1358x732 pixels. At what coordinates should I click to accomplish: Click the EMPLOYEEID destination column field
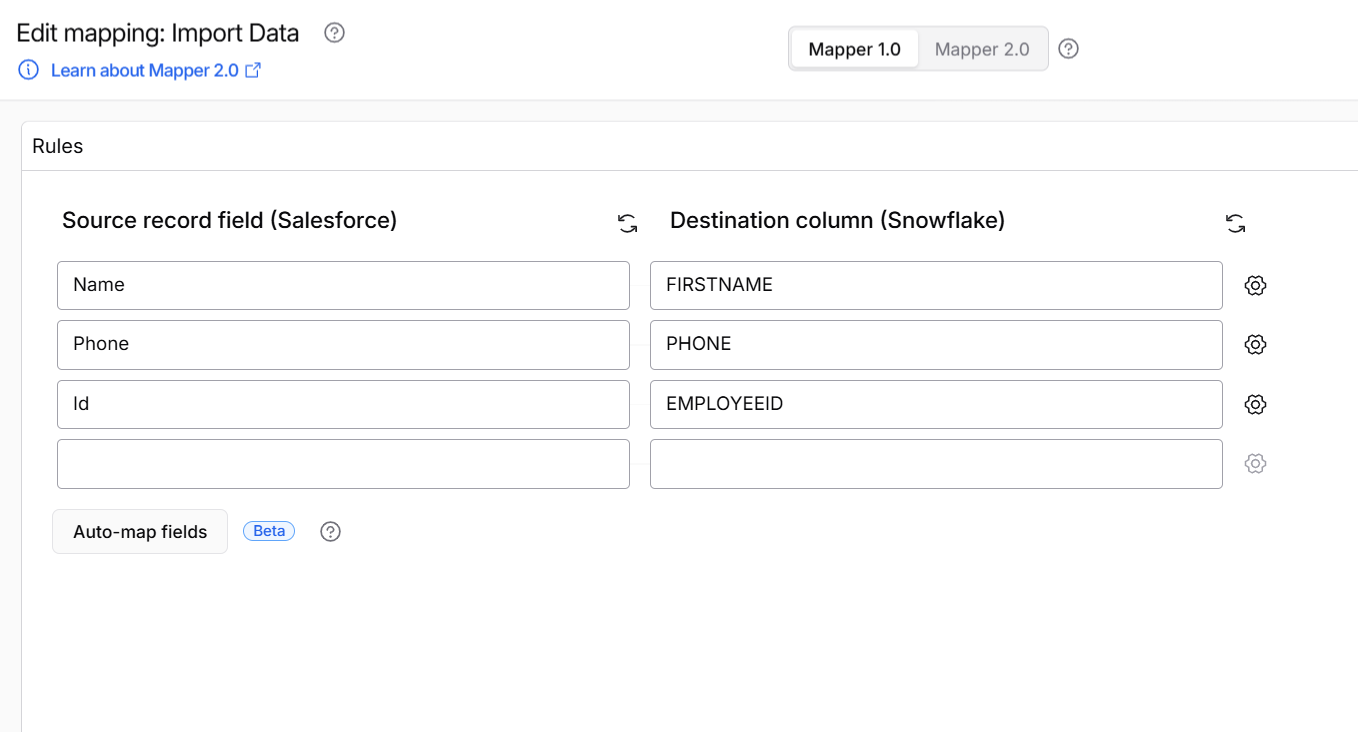coord(935,405)
